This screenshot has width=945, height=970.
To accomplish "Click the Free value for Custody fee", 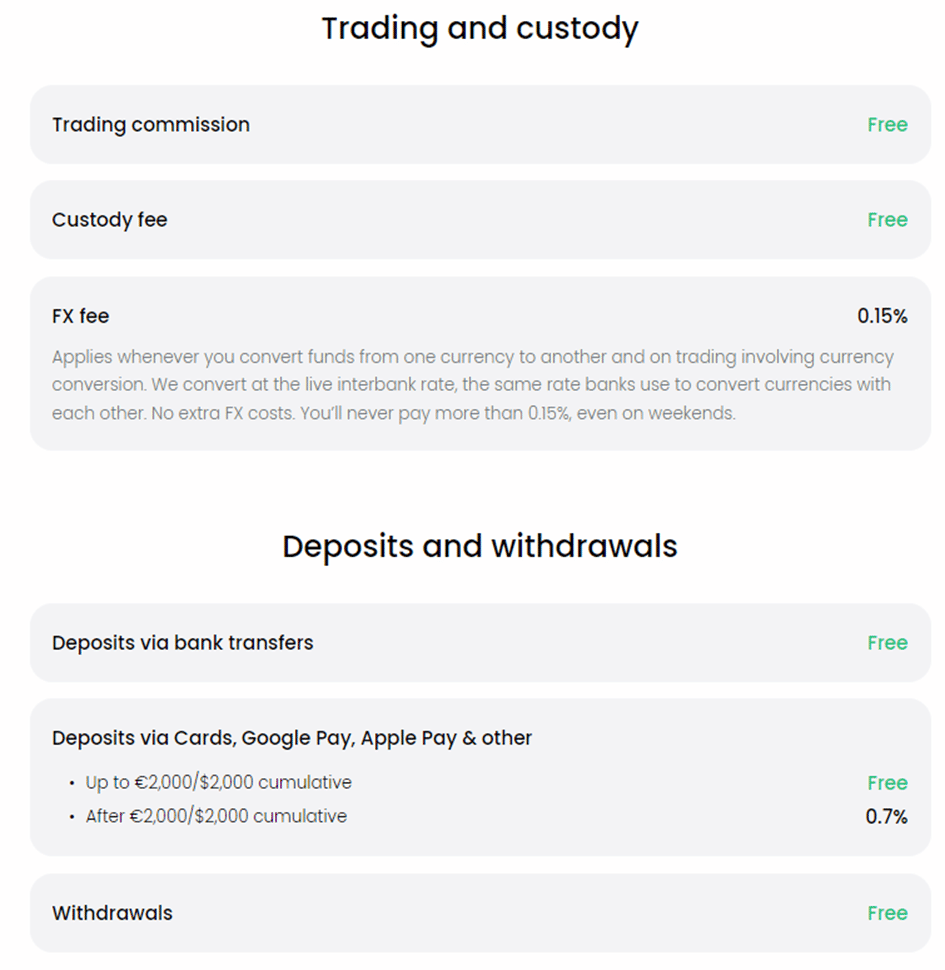I will pyautogui.click(x=887, y=220).
